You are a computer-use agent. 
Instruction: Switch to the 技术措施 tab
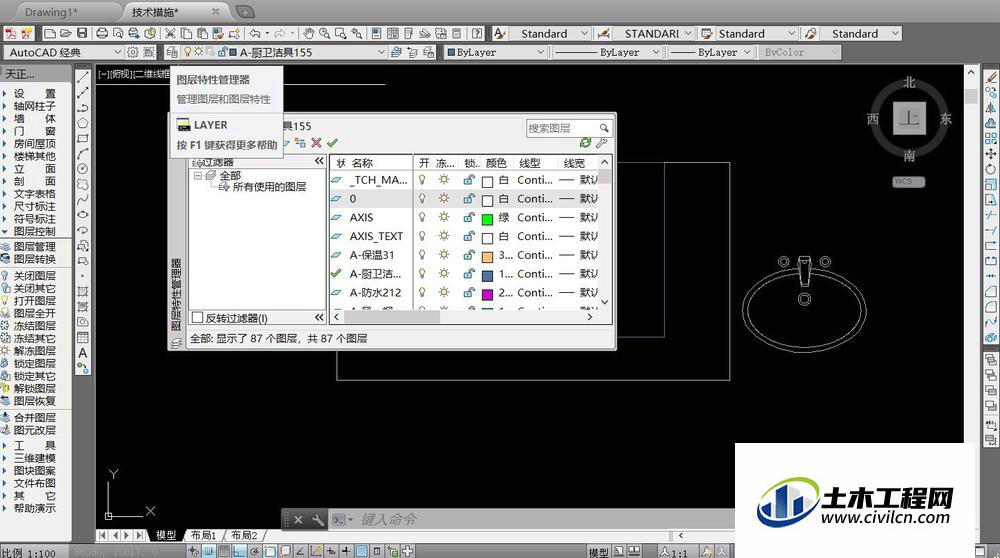pyautogui.click(x=155, y=12)
